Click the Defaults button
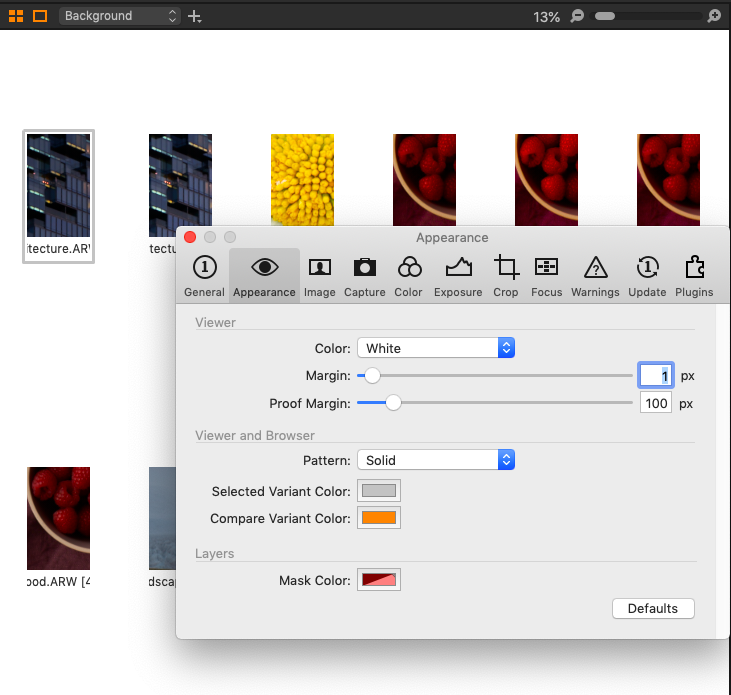This screenshot has width=731, height=695. click(x=653, y=608)
